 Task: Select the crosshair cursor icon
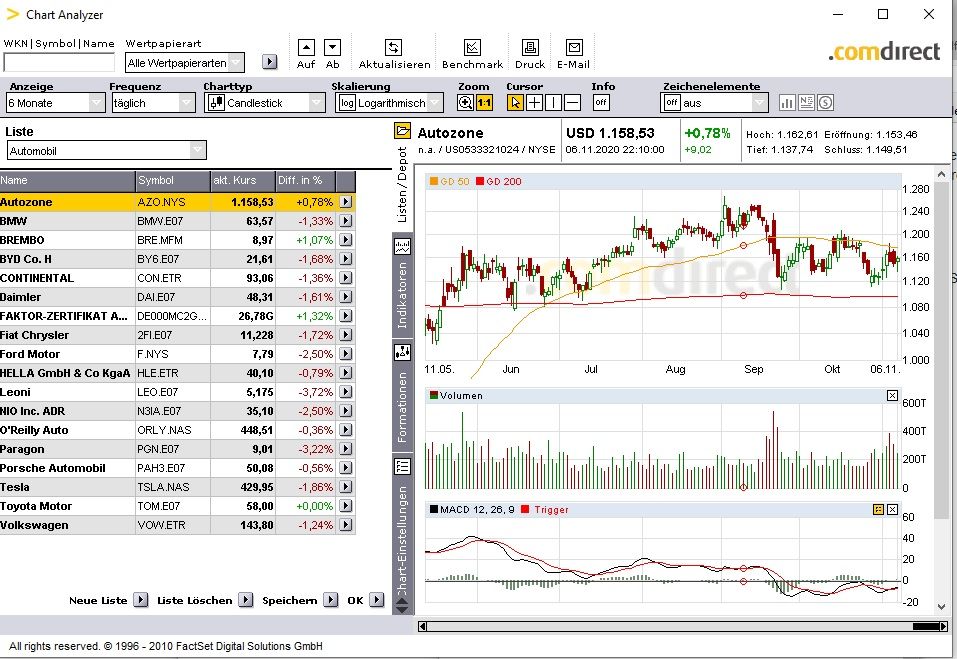point(535,102)
